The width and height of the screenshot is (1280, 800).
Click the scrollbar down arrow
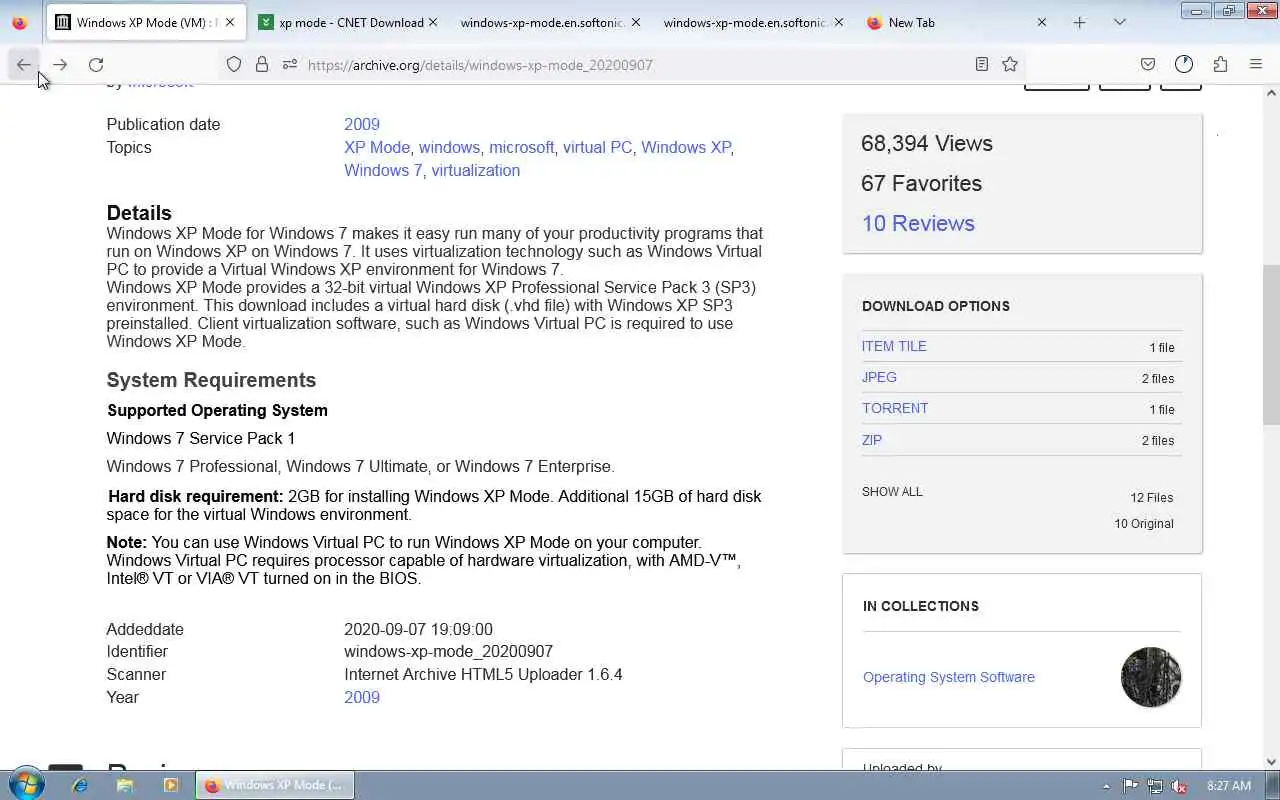pos(1271,762)
